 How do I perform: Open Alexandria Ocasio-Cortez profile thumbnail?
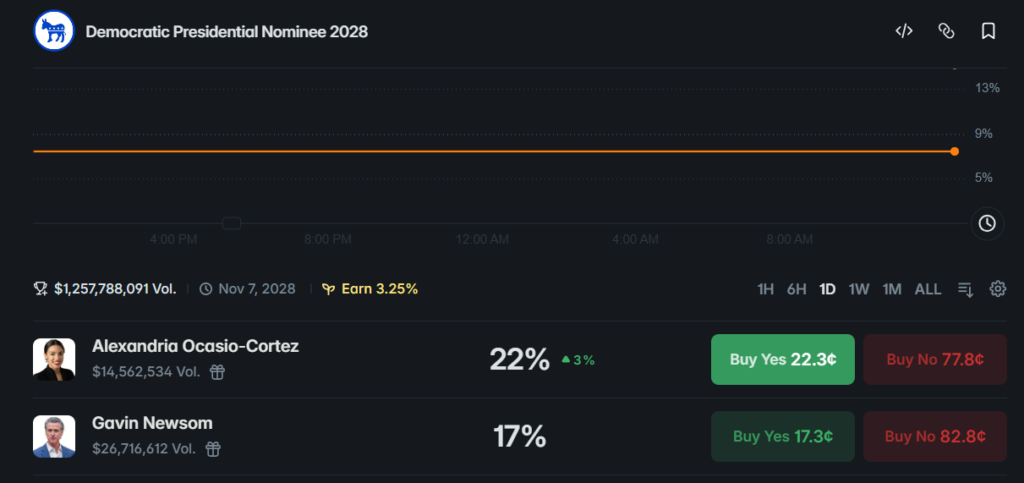pyautogui.click(x=54, y=359)
